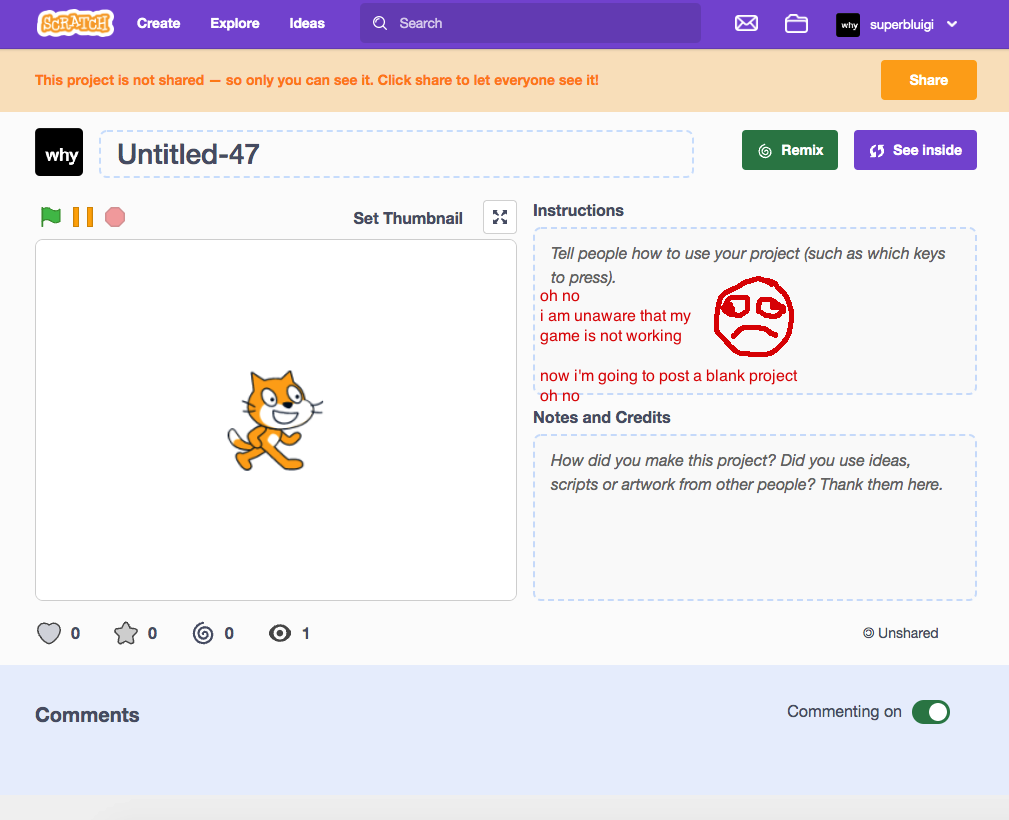
Task: Open the My Stuff folder icon
Action: [x=796, y=24]
